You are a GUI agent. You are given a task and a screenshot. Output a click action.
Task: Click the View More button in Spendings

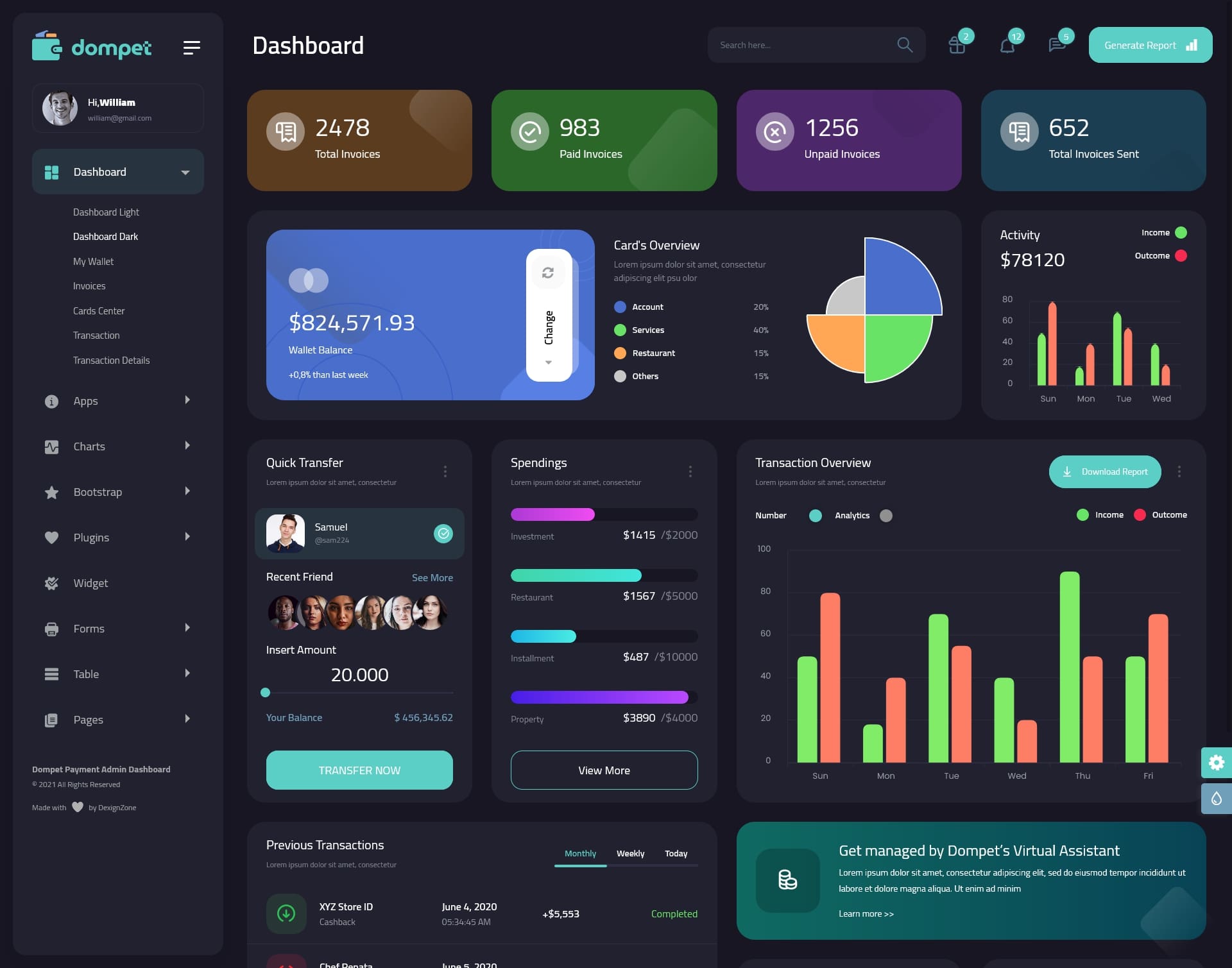tap(604, 770)
